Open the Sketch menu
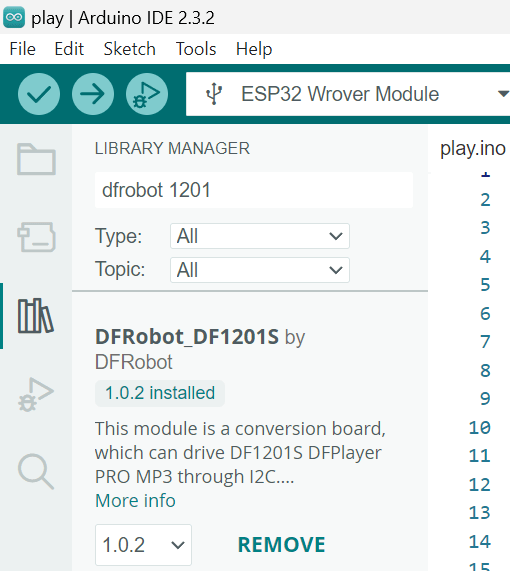Image resolution: width=510 pixels, height=571 pixels. pos(129,49)
